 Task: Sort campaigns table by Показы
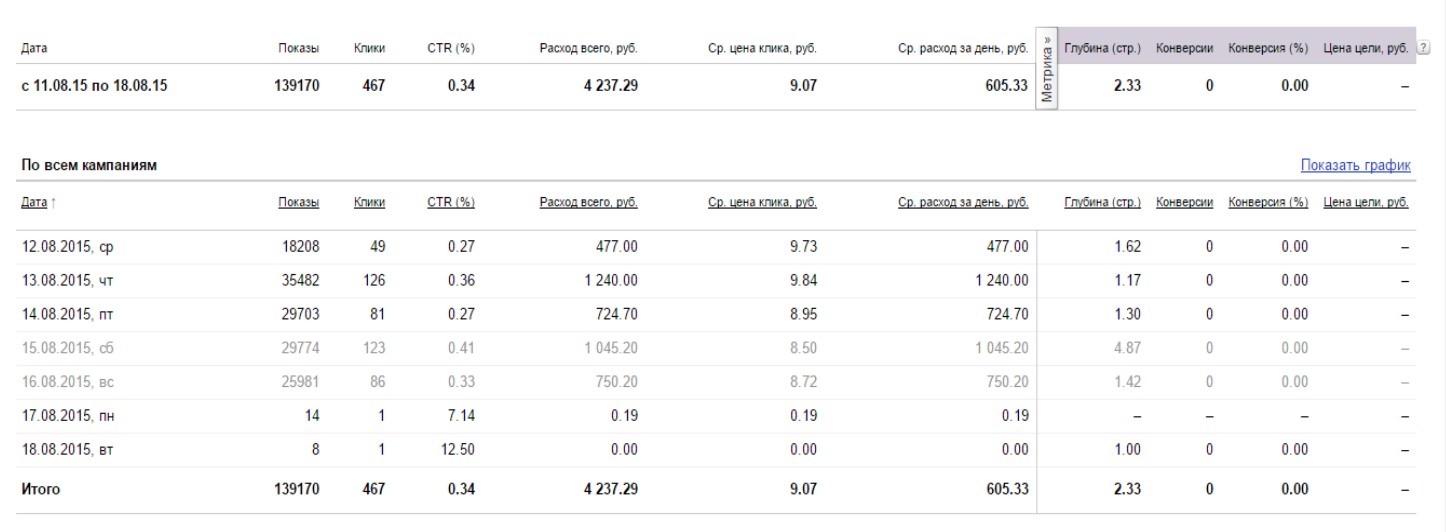(298, 203)
